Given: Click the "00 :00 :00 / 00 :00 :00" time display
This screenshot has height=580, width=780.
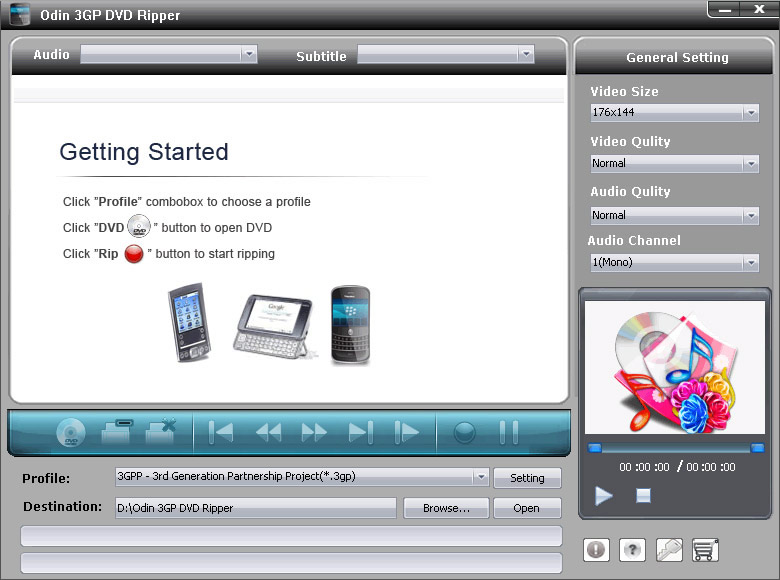Looking at the screenshot, I should click(677, 467).
